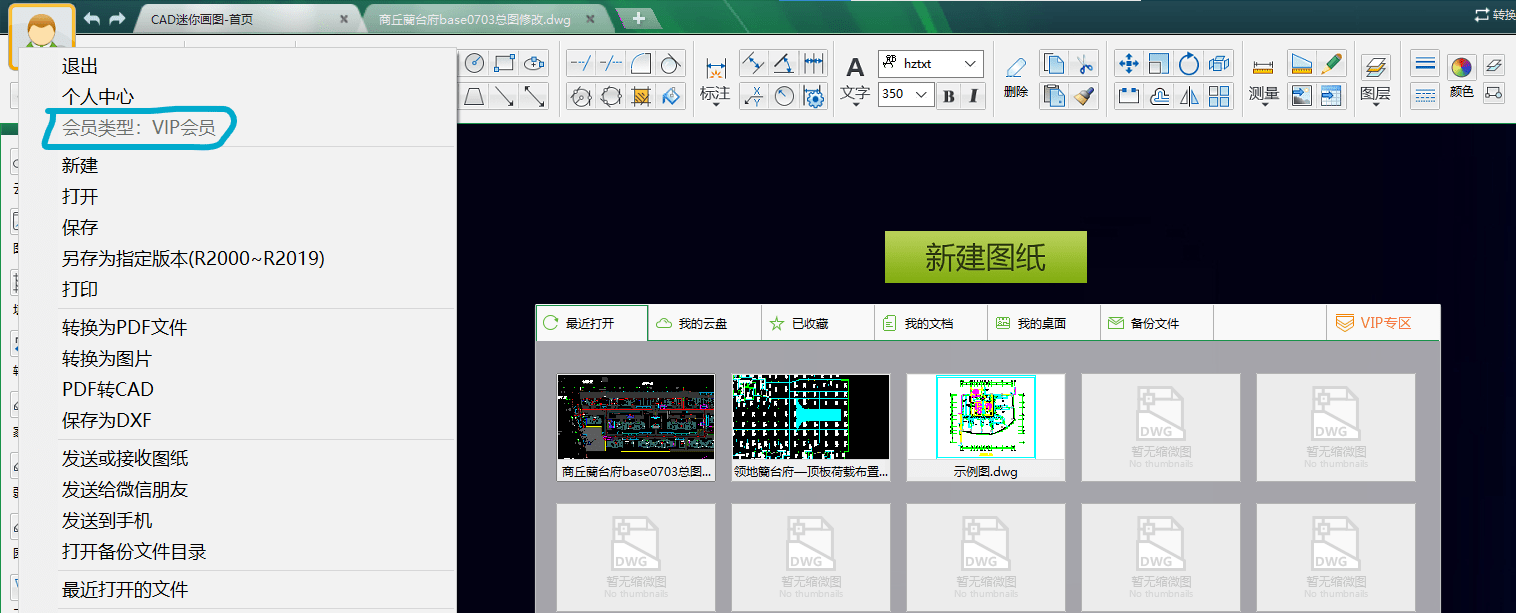Open the 最近打开 tab
This screenshot has height=613, width=1516.
click(592, 323)
